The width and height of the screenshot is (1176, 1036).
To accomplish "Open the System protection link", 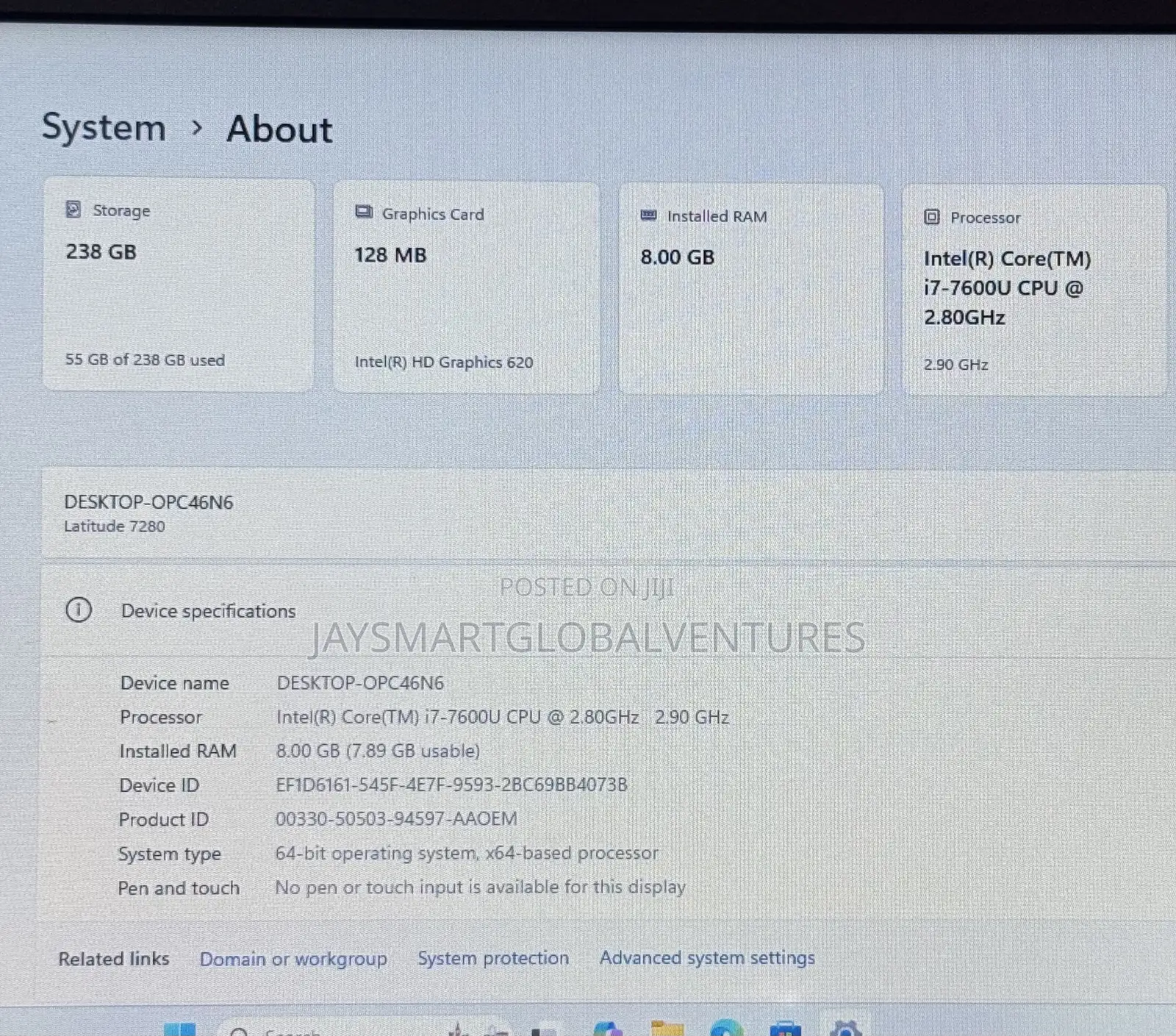I will point(493,958).
